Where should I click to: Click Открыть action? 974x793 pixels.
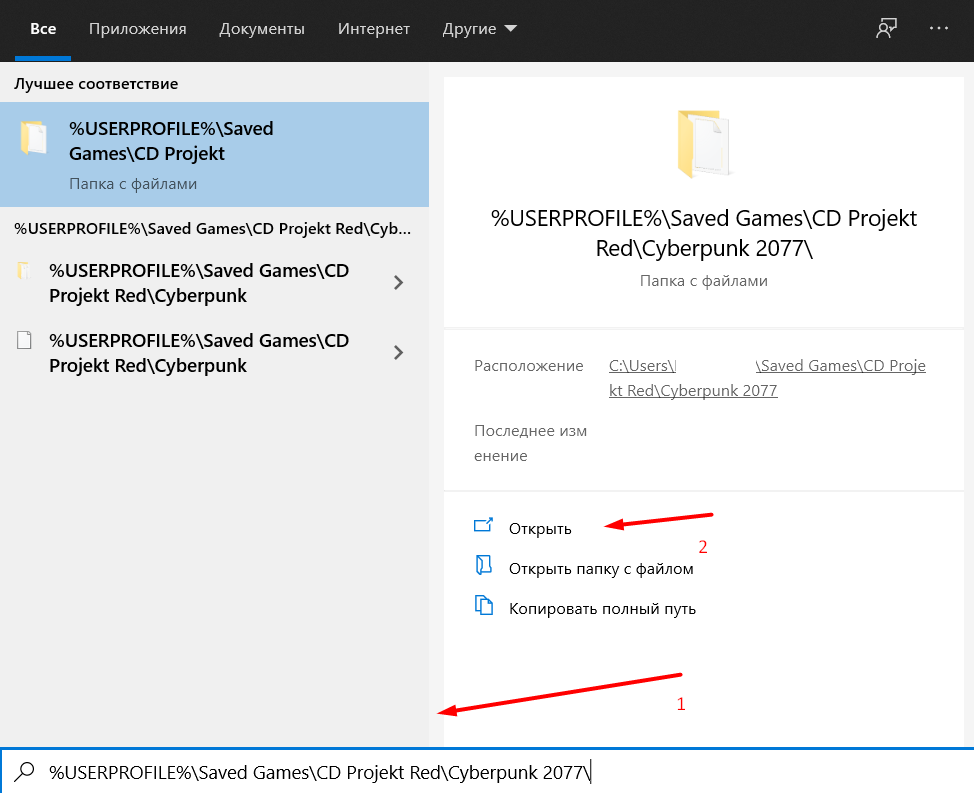pyautogui.click(x=540, y=529)
